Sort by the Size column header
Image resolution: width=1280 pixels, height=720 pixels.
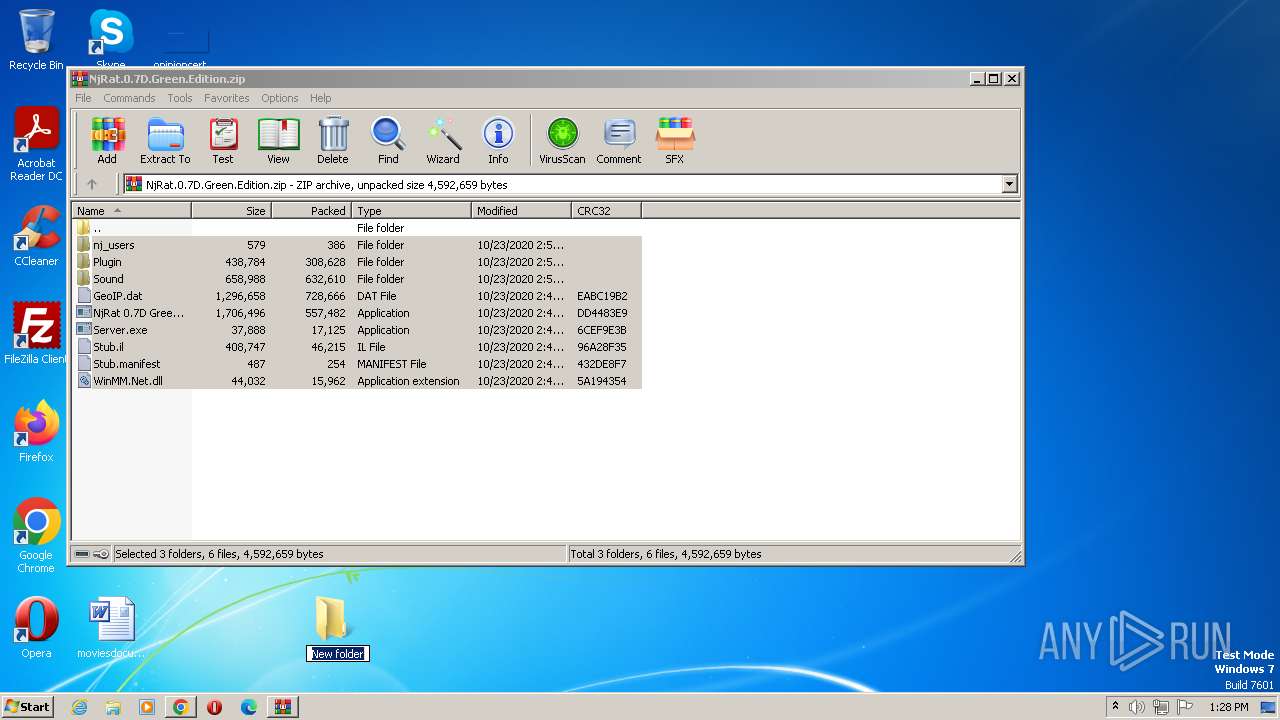[x=231, y=211]
